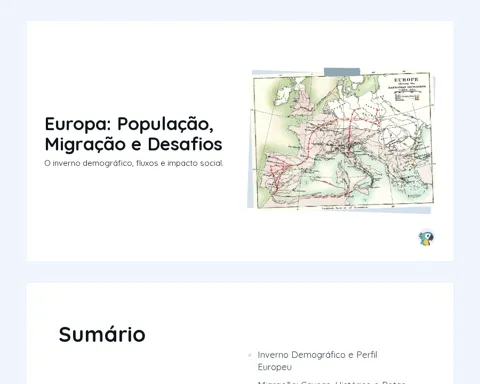This screenshot has width=480, height=384.
Task: Click the gray tape strip above the map
Action: [x=342, y=72]
